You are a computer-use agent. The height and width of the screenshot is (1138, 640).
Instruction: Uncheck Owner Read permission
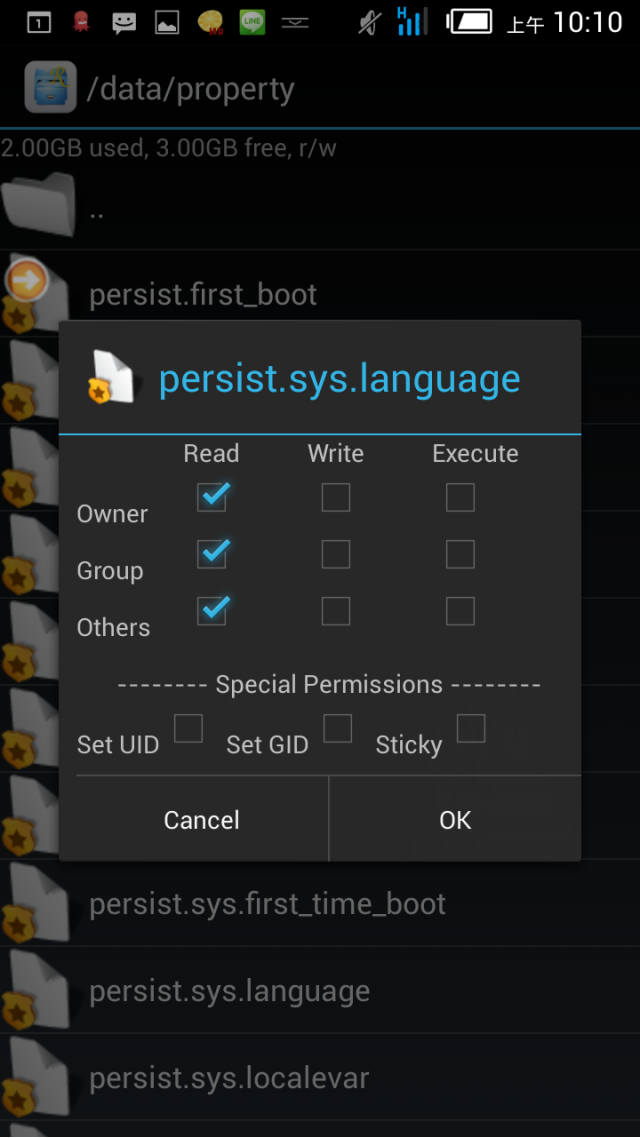(211, 497)
